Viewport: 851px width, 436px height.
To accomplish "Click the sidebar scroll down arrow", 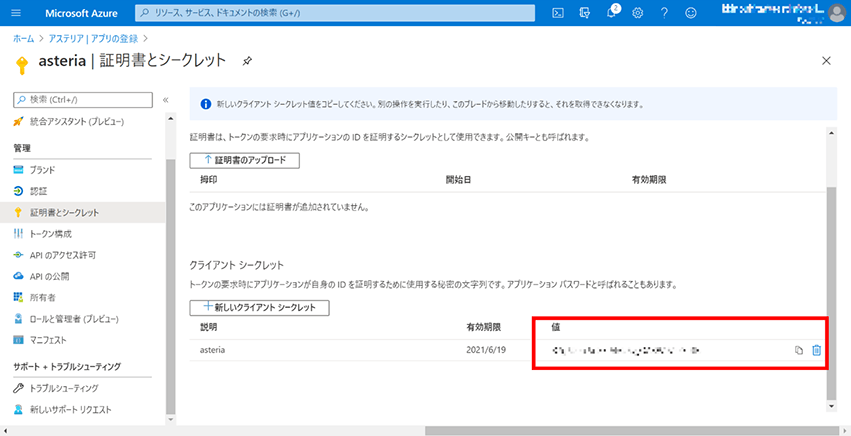I will [x=170, y=419].
